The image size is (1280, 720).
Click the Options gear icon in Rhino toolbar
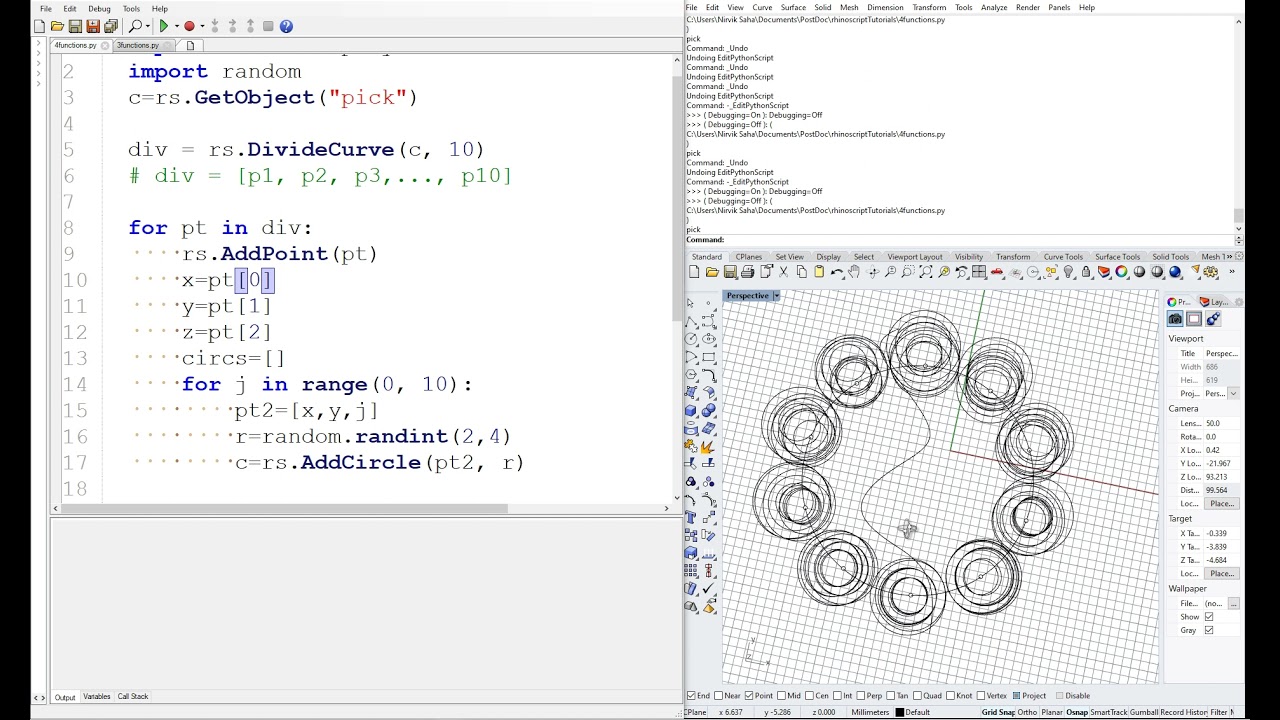pos(1210,272)
